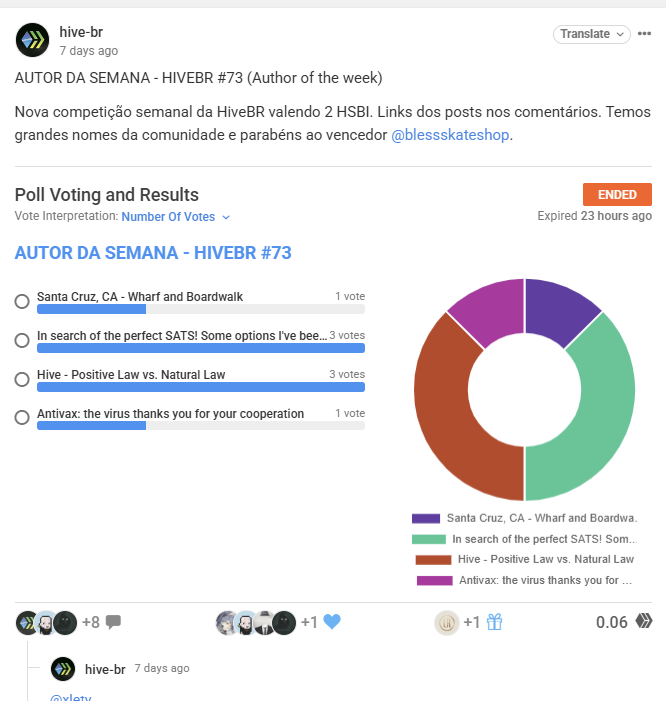Select the Antivax poll option radio
Screen dimensions: 666x701
[x=22, y=418]
